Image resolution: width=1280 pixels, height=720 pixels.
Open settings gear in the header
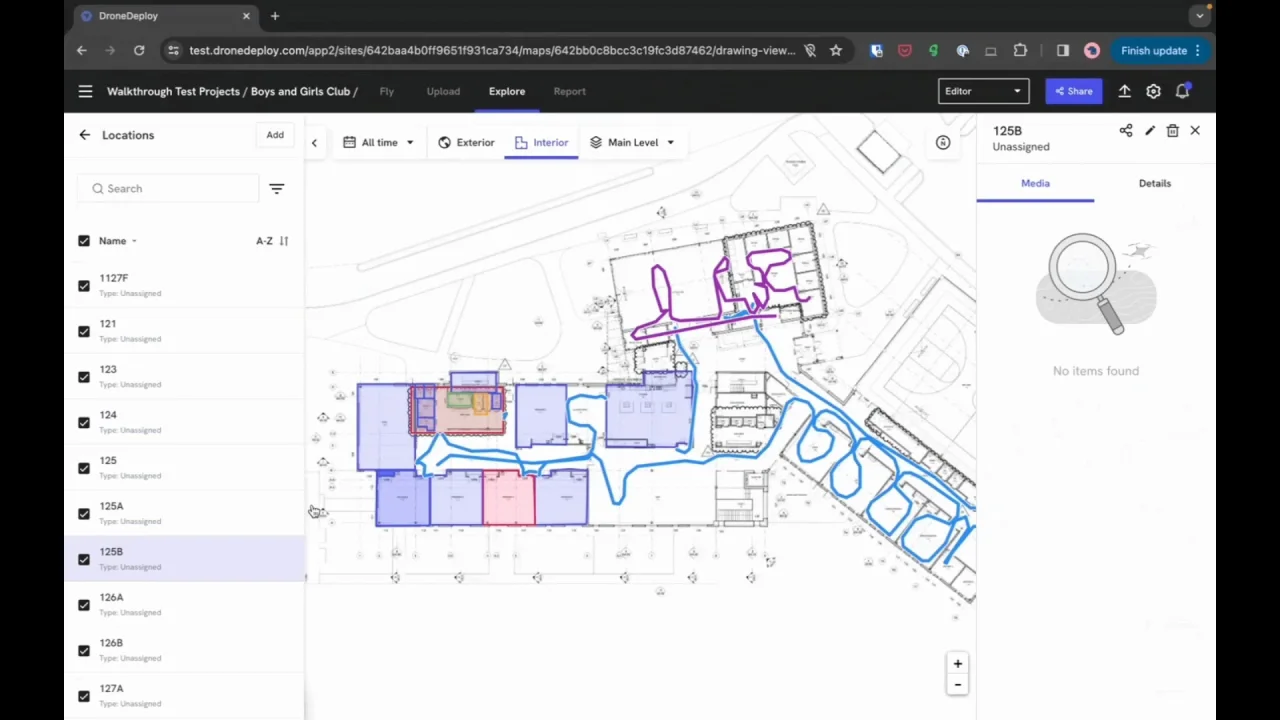1153,91
